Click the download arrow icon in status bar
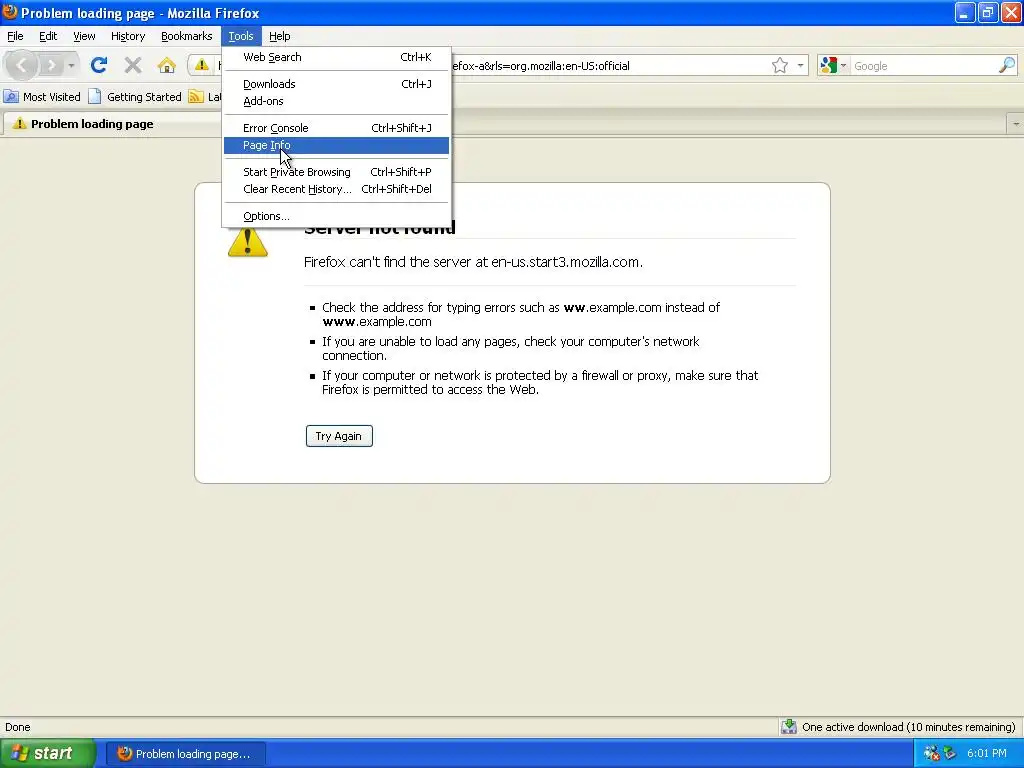The width and height of the screenshot is (1024, 768). pyautogui.click(x=789, y=727)
